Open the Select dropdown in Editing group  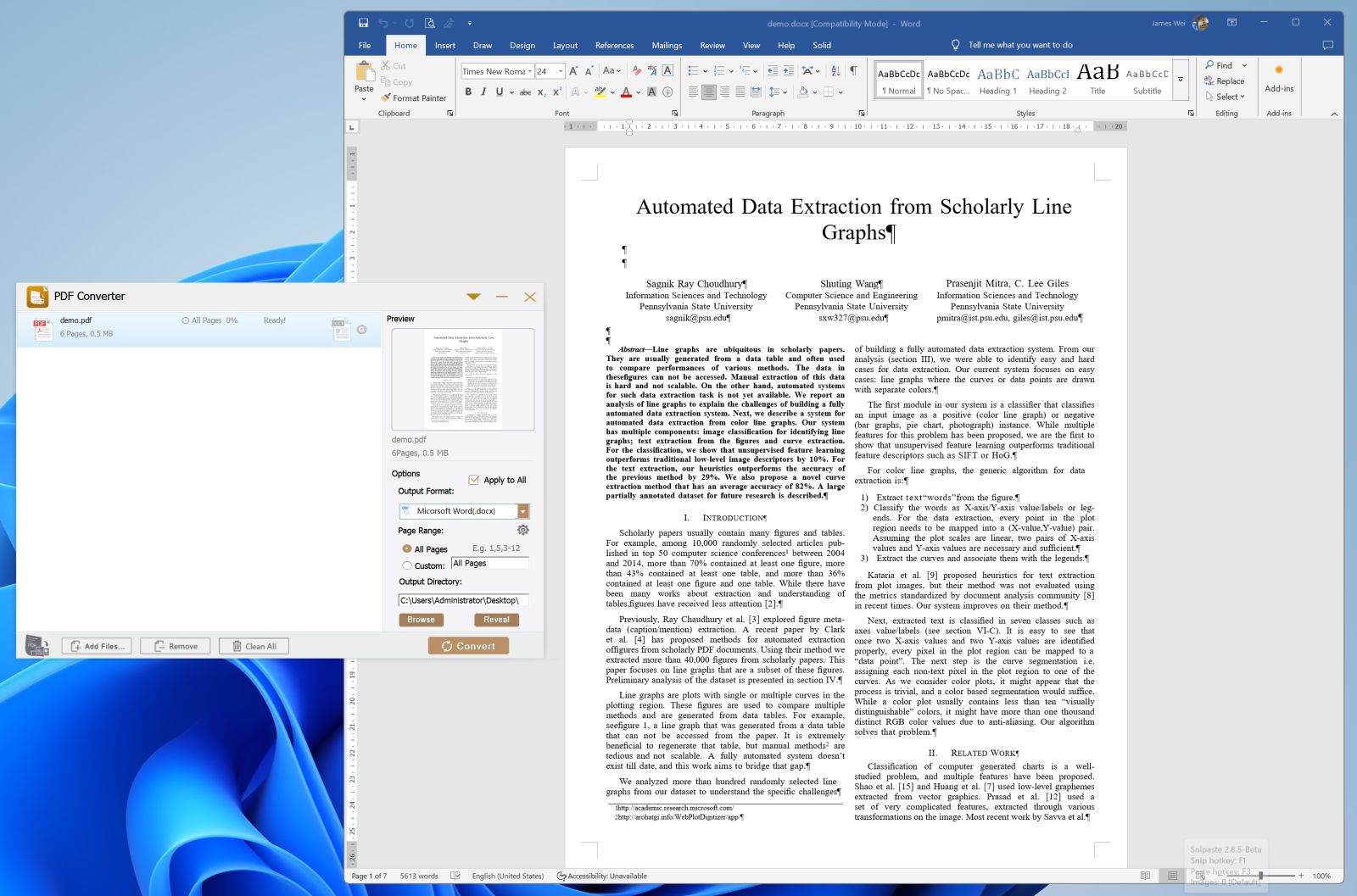(x=1226, y=97)
